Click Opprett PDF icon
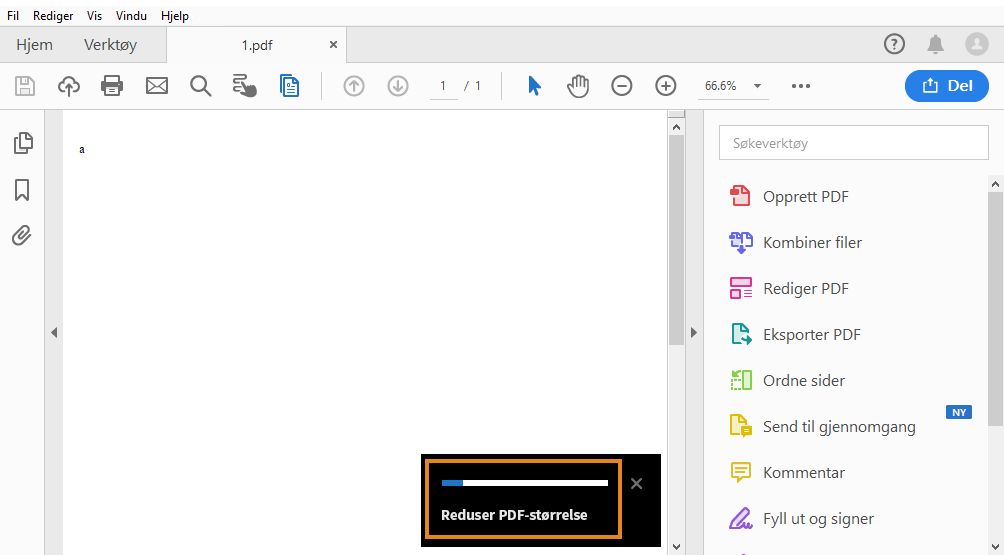Viewport: 1004px width, 555px height. click(x=740, y=196)
